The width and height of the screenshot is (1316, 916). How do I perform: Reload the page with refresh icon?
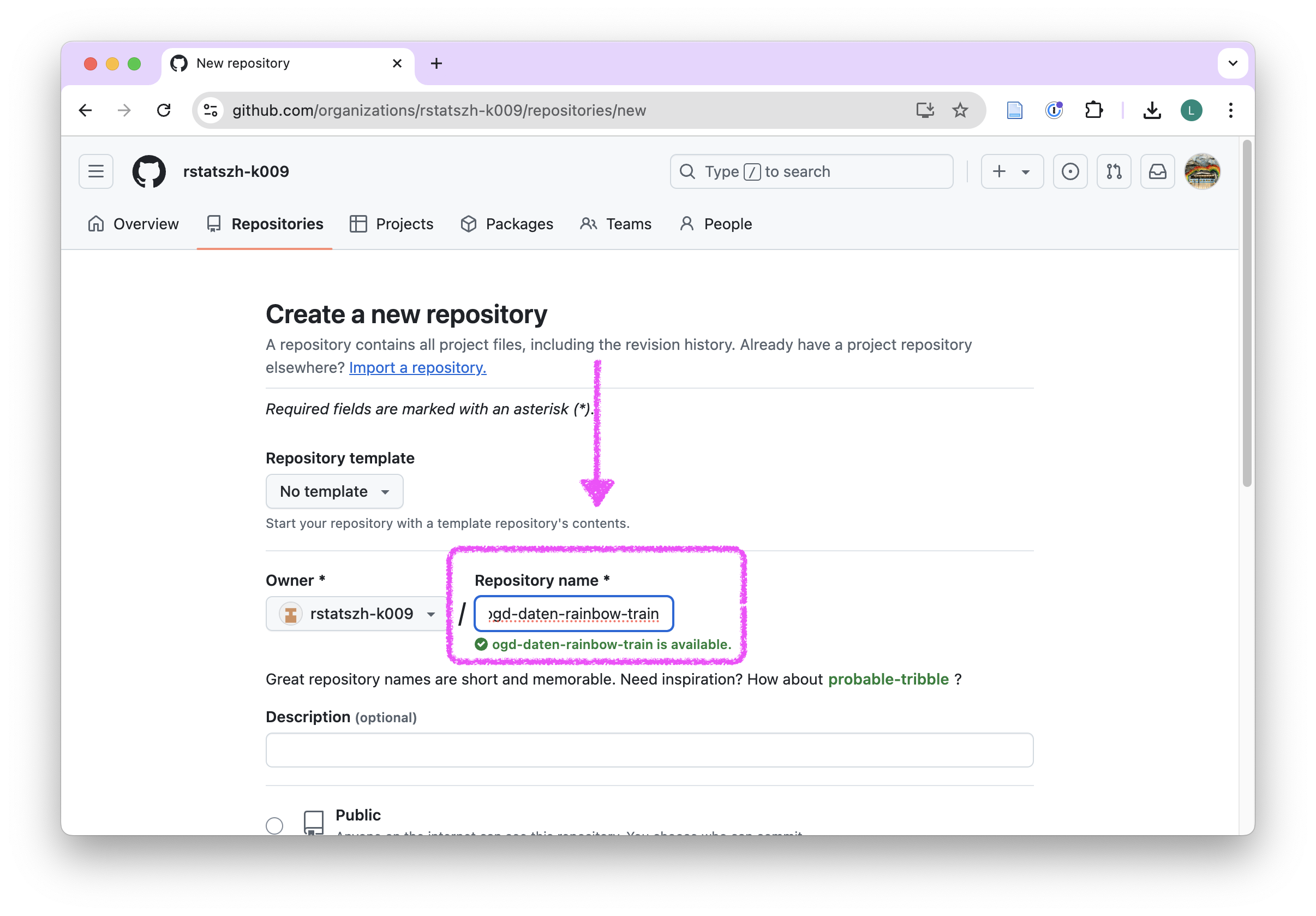tap(164, 110)
